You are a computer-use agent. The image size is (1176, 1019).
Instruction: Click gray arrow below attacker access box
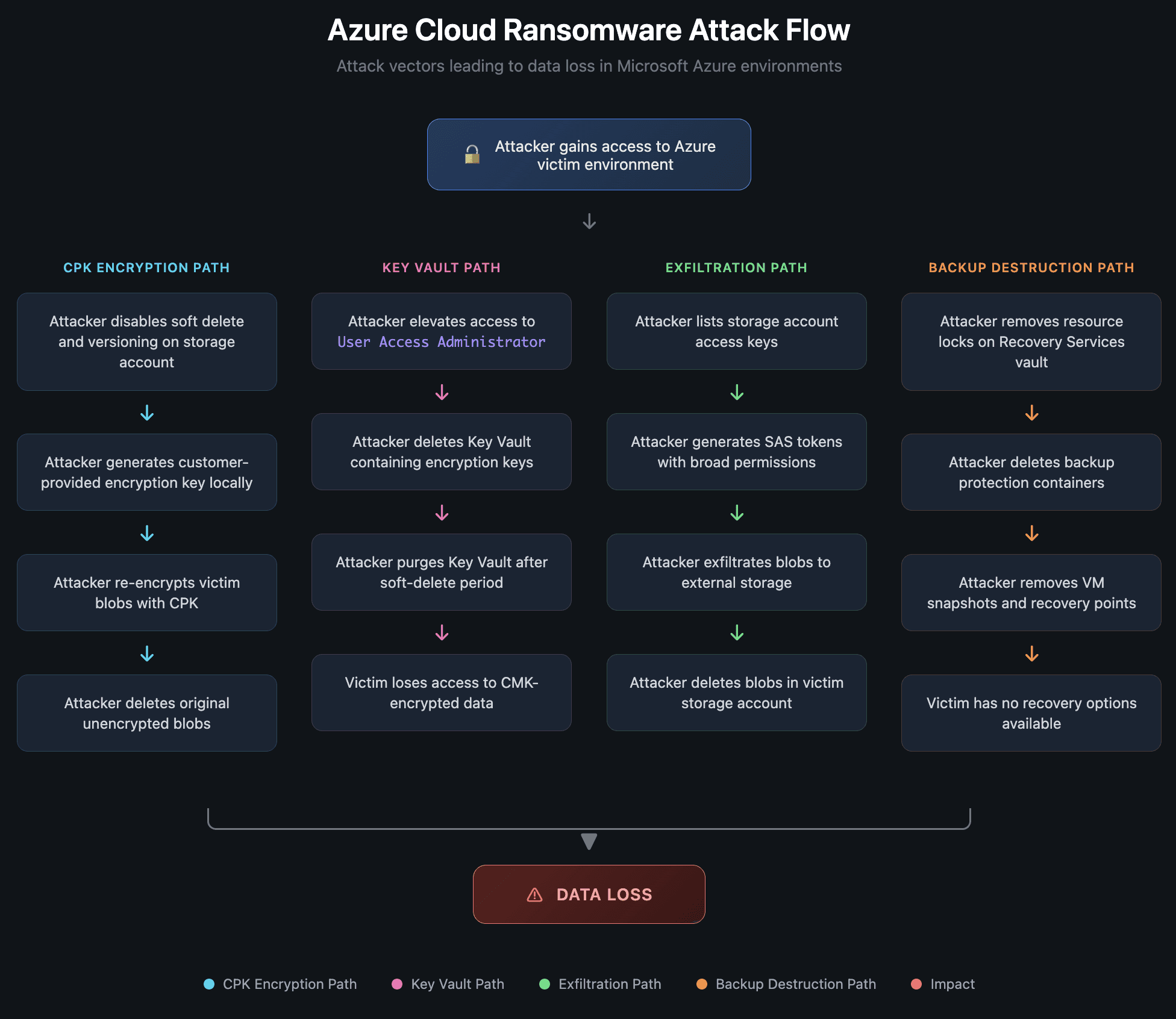pos(589,222)
